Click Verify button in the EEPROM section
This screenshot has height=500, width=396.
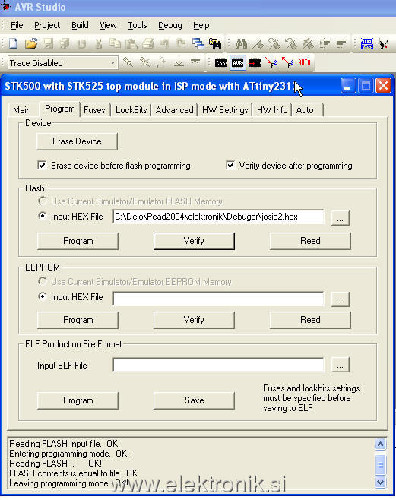click(x=194, y=320)
